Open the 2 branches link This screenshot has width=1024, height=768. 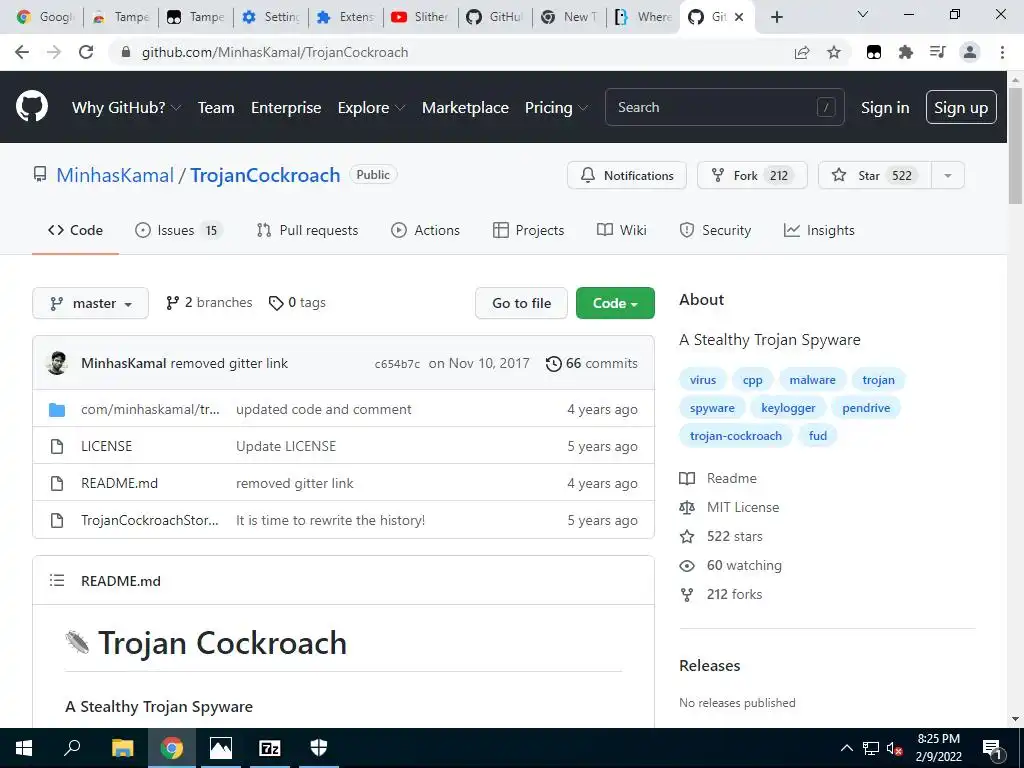(x=209, y=302)
